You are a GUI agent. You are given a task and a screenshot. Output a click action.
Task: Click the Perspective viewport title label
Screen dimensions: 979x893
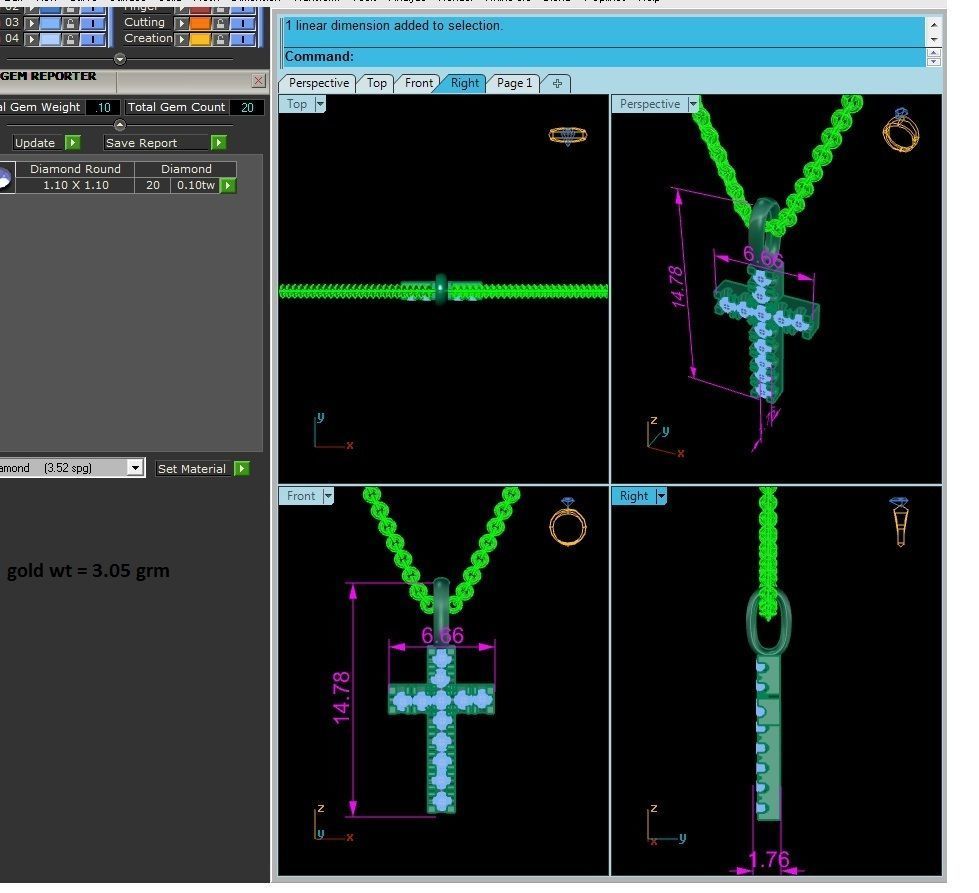click(649, 104)
